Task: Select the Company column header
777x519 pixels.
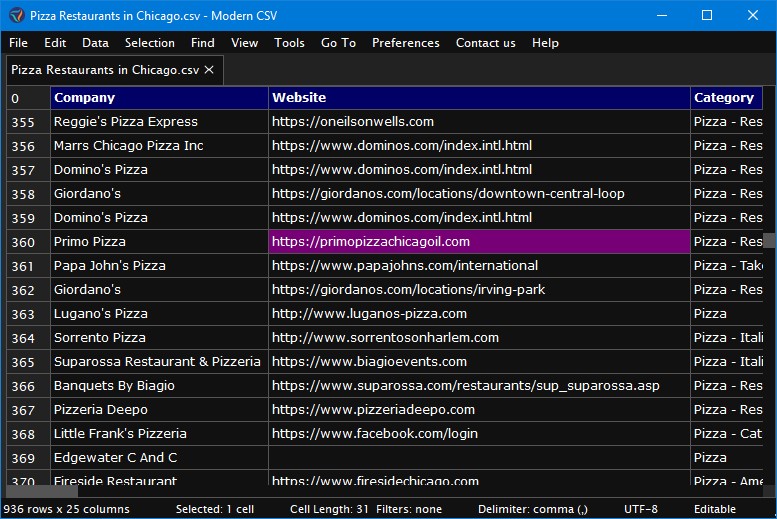Action: 159,98
